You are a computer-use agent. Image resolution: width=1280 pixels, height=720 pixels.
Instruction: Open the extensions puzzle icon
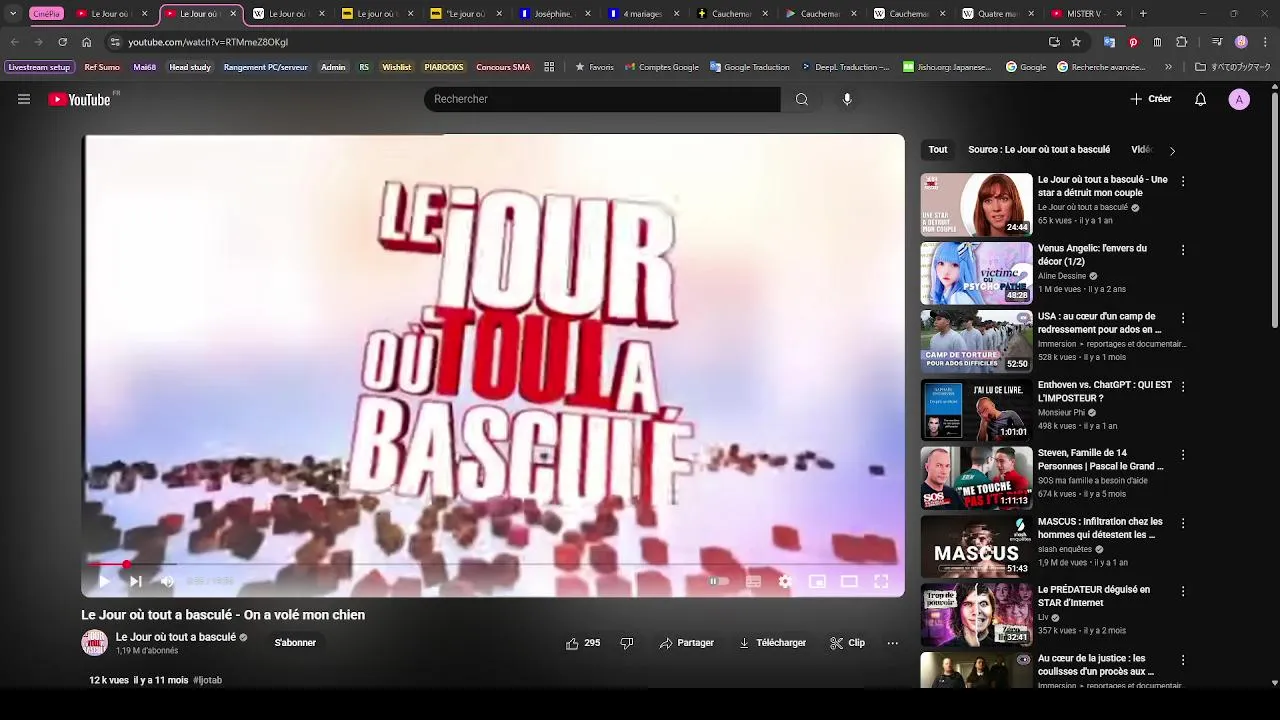[x=1182, y=42]
